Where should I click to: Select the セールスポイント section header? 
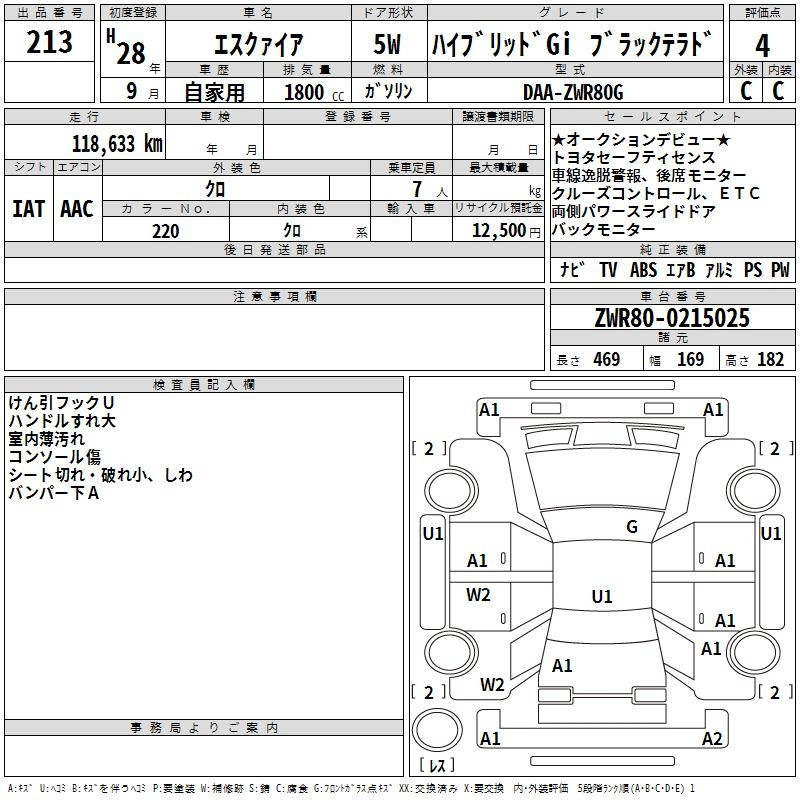point(672,116)
